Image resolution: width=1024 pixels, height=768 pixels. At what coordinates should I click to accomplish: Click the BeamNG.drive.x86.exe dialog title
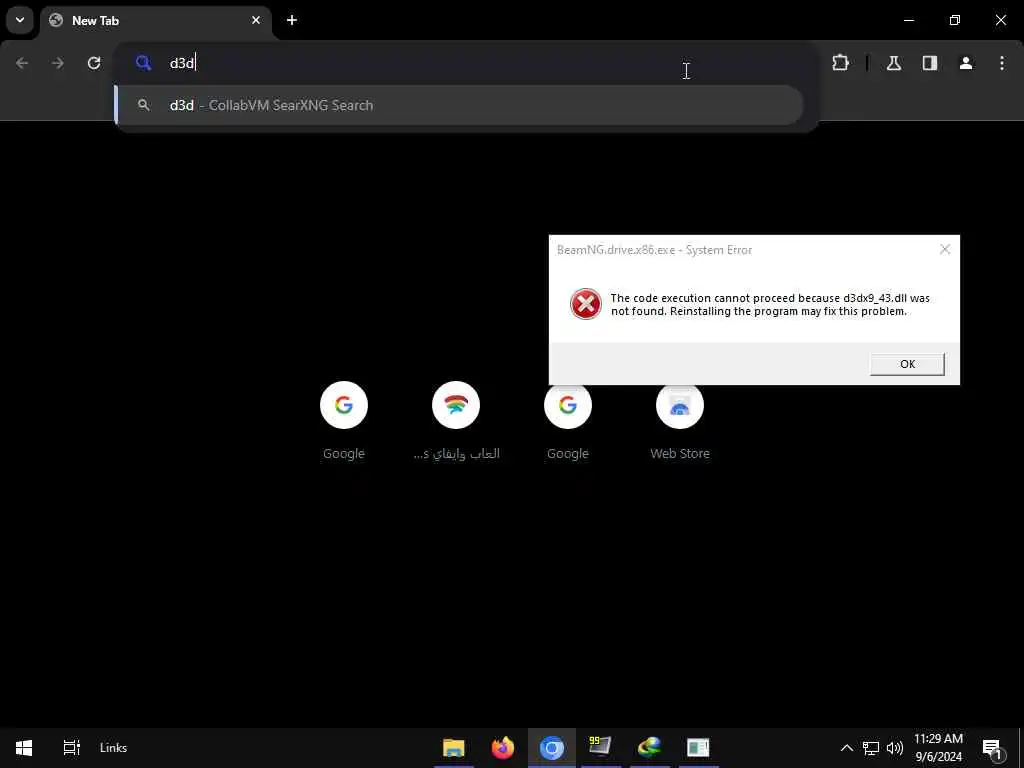click(654, 250)
